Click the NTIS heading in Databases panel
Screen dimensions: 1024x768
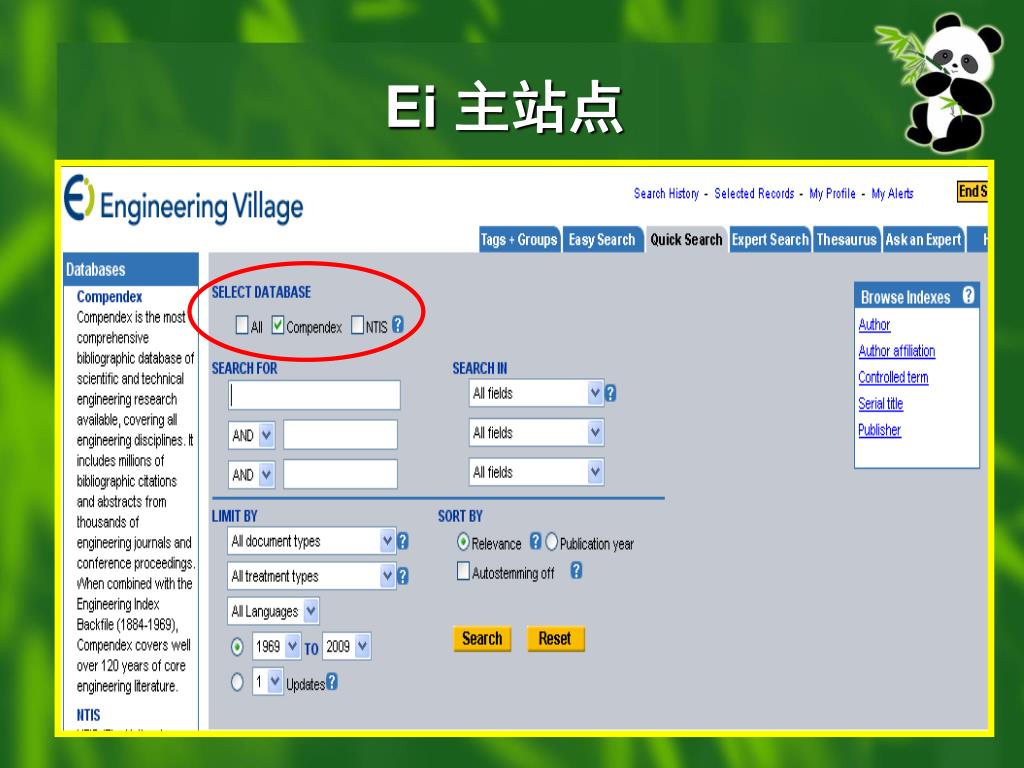(88, 715)
